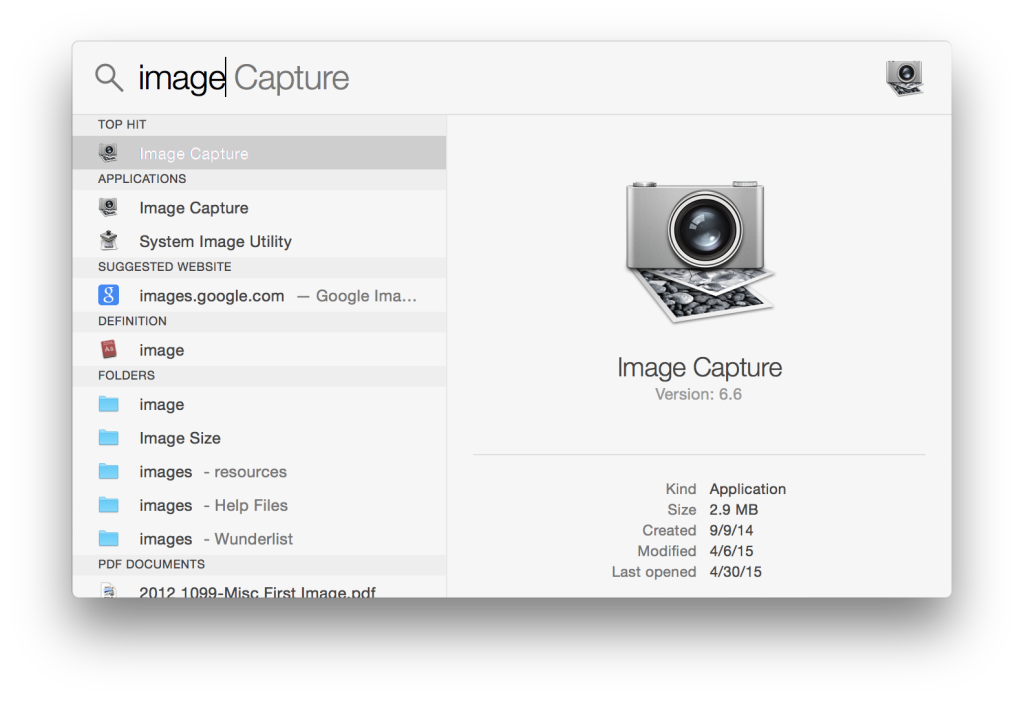Screen dimensions: 1024x701
Task: Select the Top Hit 'Image Capture' result
Action: 259,153
